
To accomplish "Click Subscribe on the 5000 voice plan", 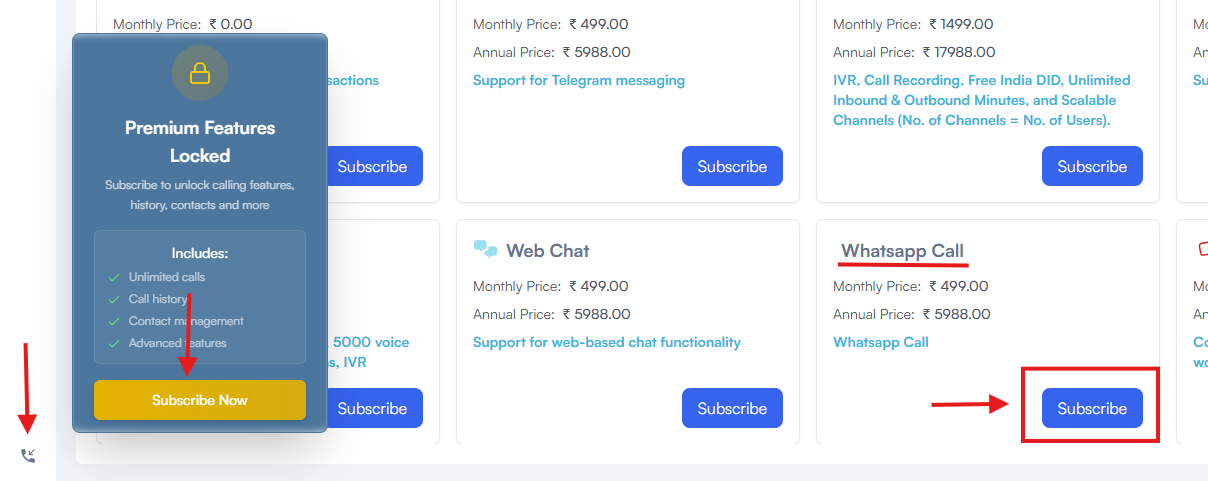I will pos(372,408).
